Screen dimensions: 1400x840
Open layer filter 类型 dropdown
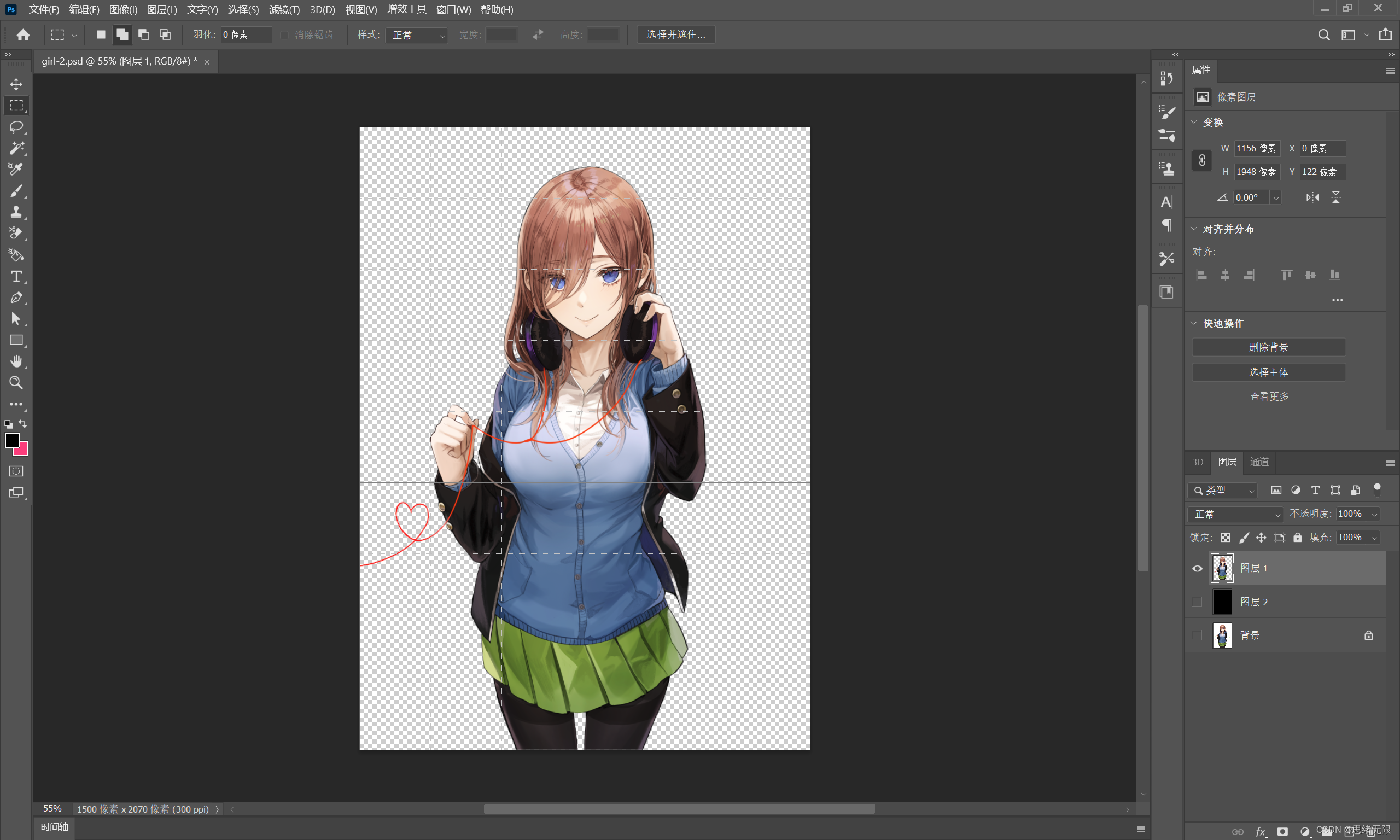click(1222, 490)
